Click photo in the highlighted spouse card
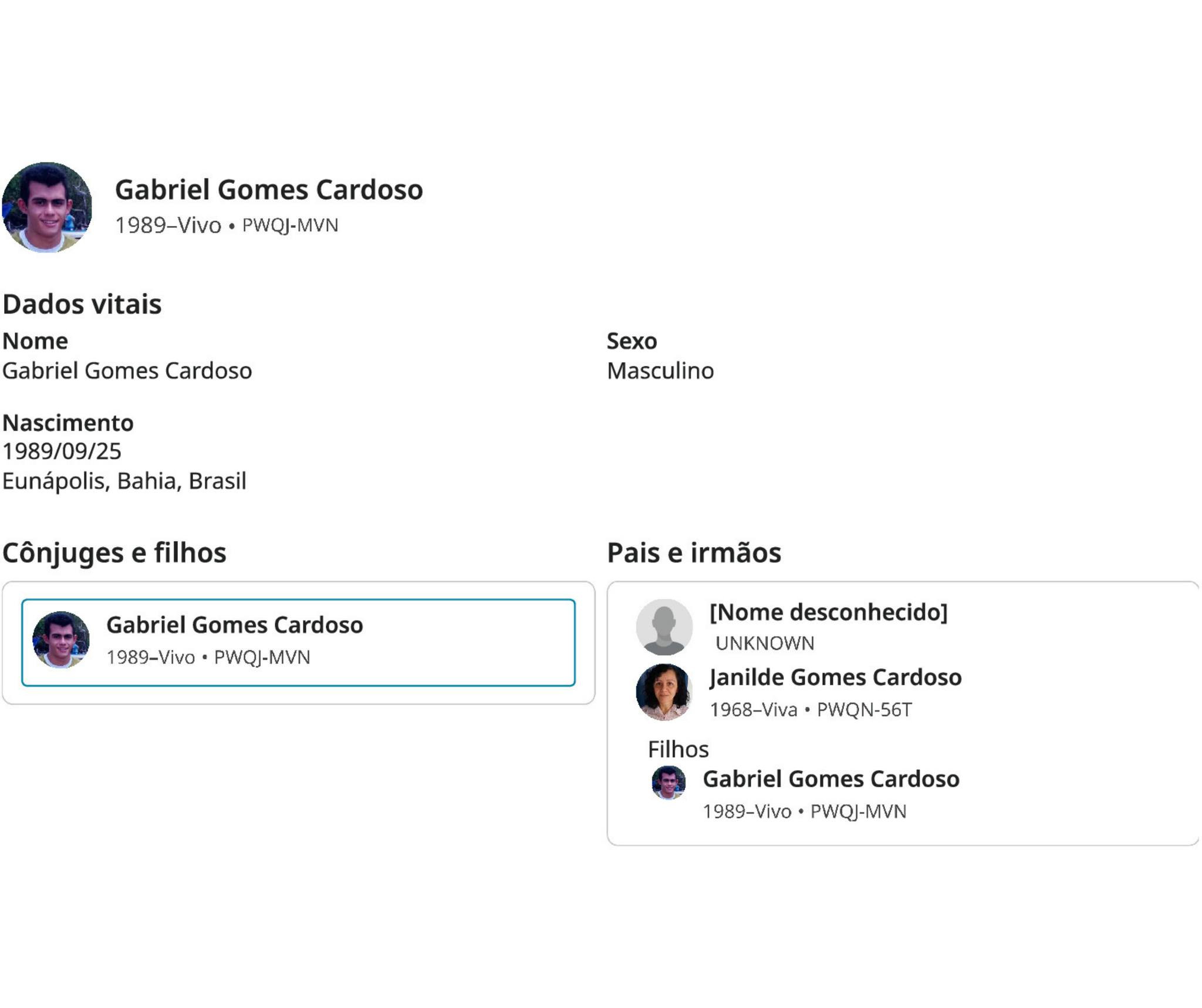Image resolution: width=1202 pixels, height=1008 pixels. [60, 640]
